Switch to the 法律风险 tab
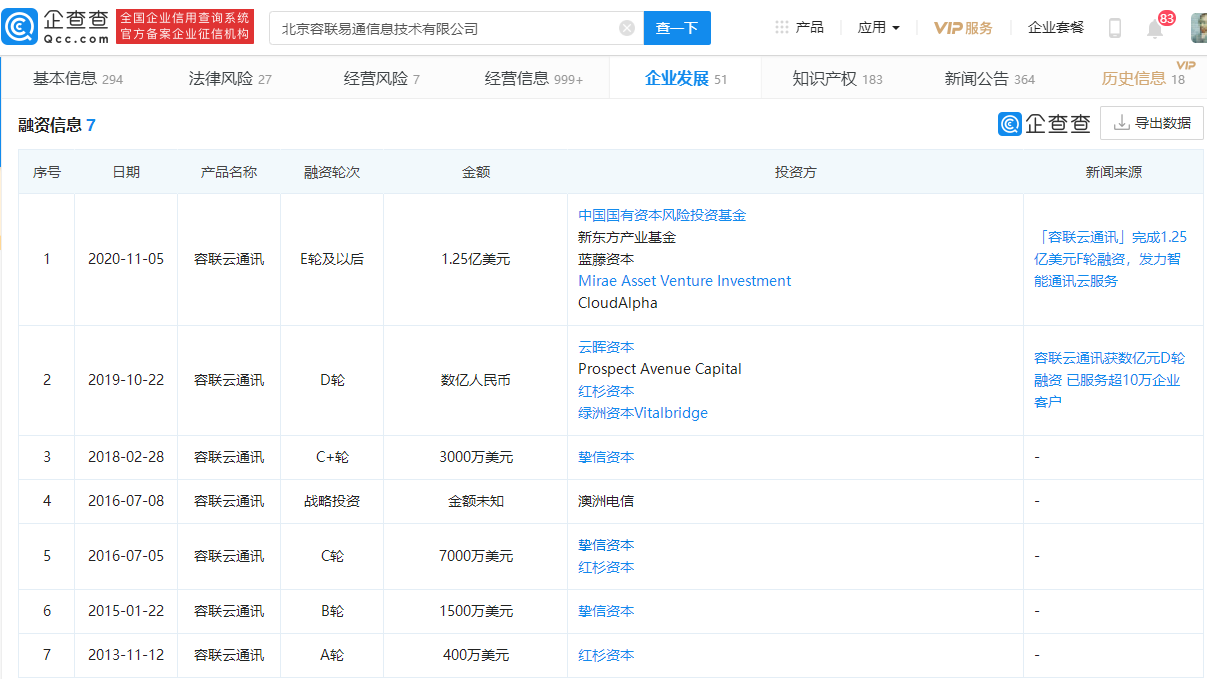This screenshot has height=679, width=1207. [230, 78]
